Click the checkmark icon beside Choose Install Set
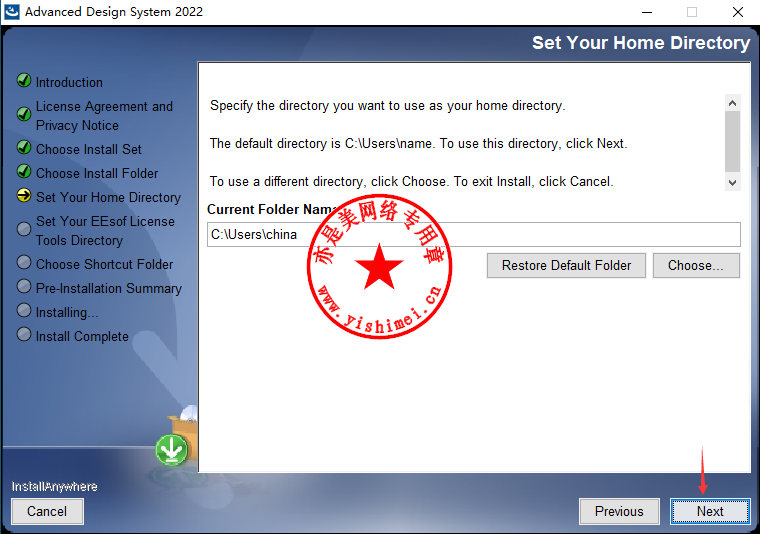760x534 pixels. 24,148
